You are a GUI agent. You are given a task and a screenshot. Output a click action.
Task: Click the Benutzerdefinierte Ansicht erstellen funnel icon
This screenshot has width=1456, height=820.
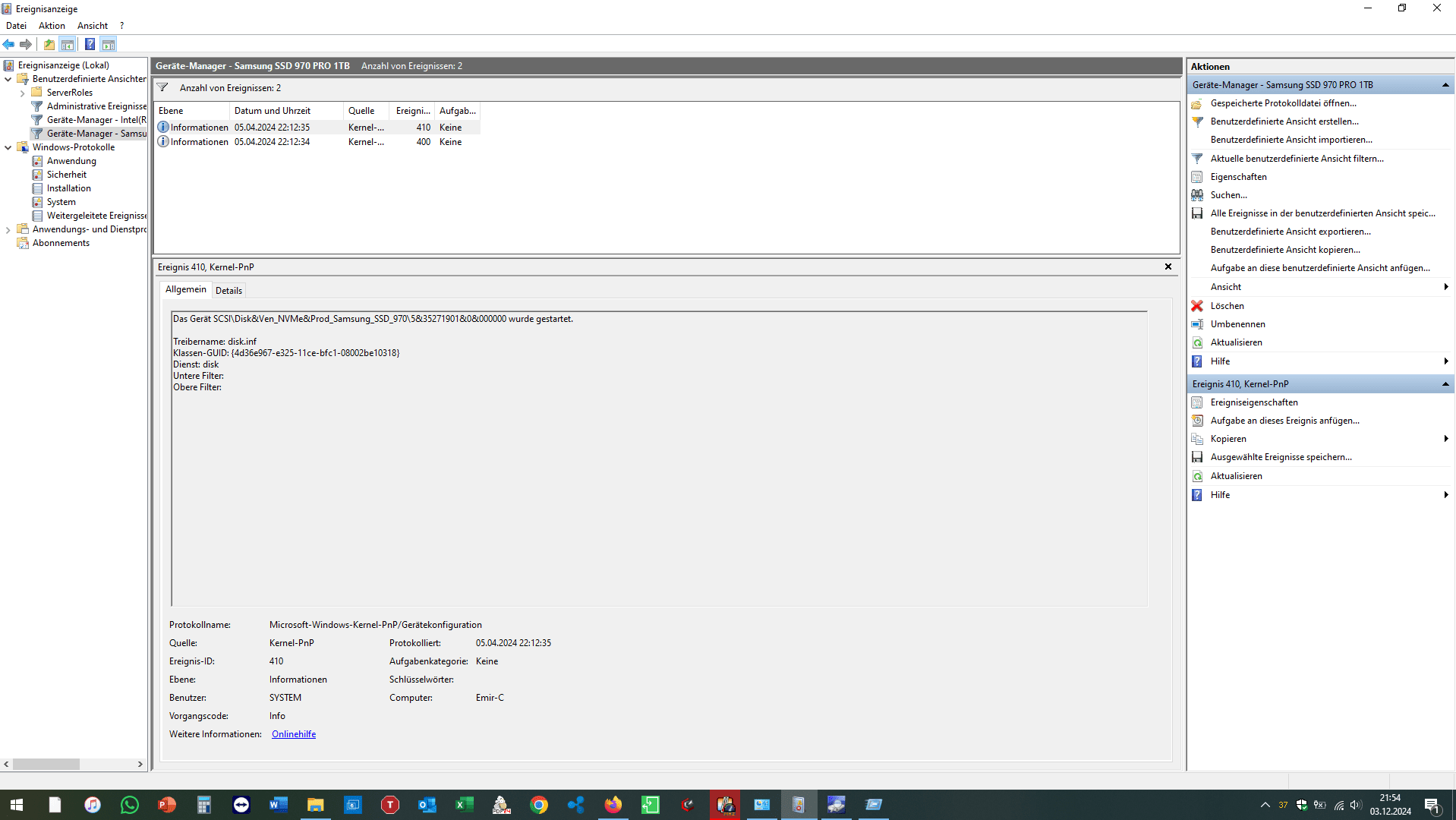[x=1197, y=121]
